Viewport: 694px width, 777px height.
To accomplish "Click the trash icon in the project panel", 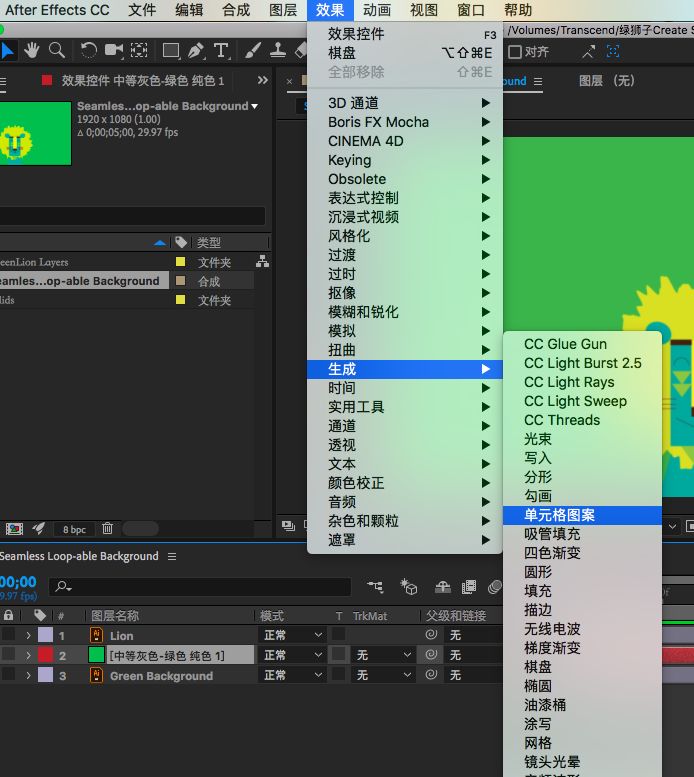I will point(107,528).
